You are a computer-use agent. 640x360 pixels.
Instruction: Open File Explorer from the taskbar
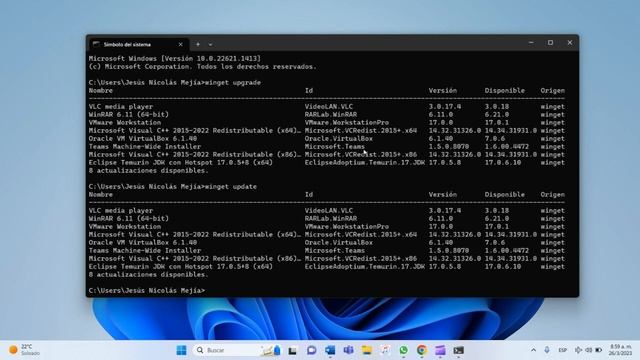click(367, 350)
